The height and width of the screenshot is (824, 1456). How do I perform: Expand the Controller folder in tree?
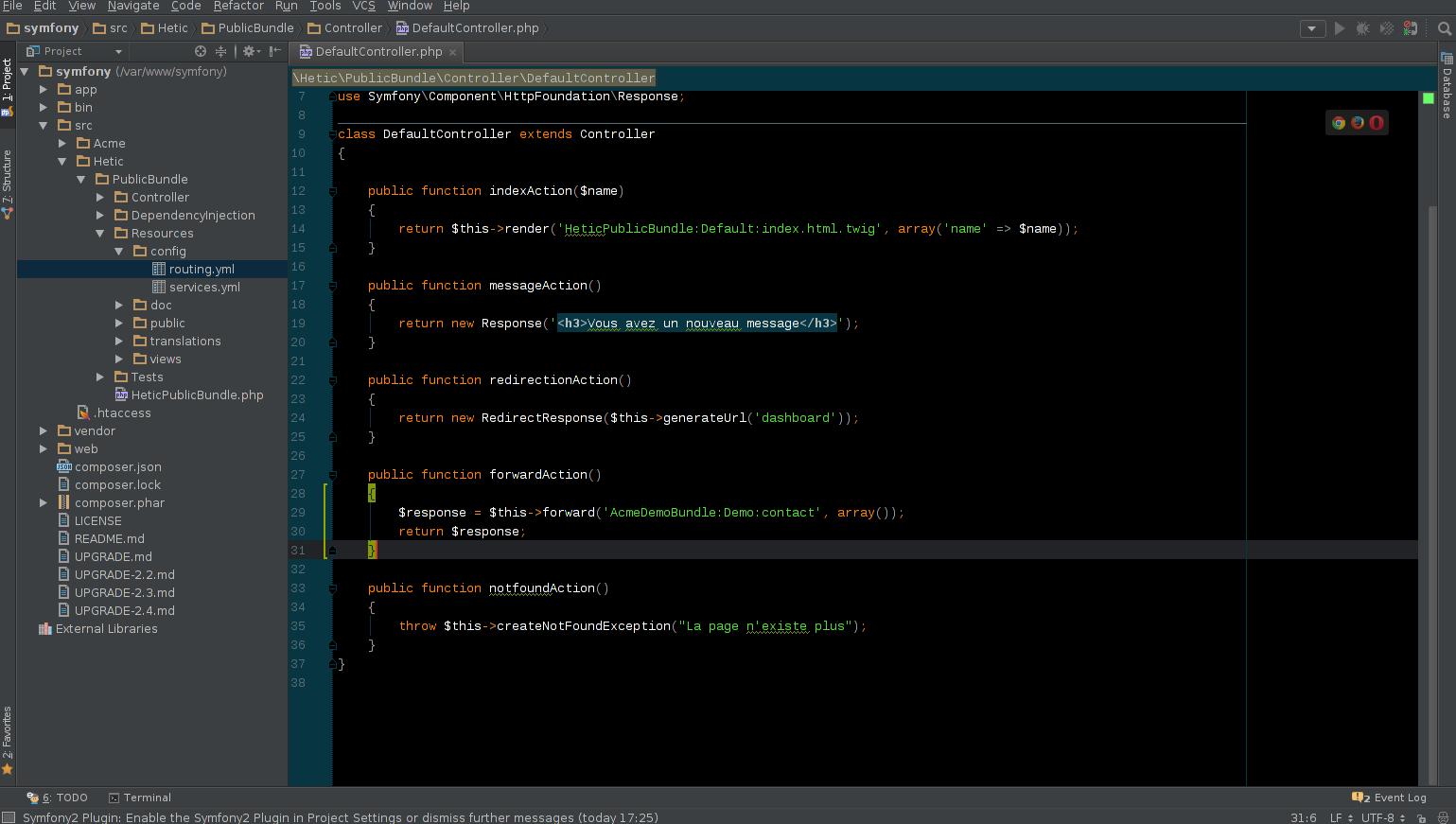100,198
